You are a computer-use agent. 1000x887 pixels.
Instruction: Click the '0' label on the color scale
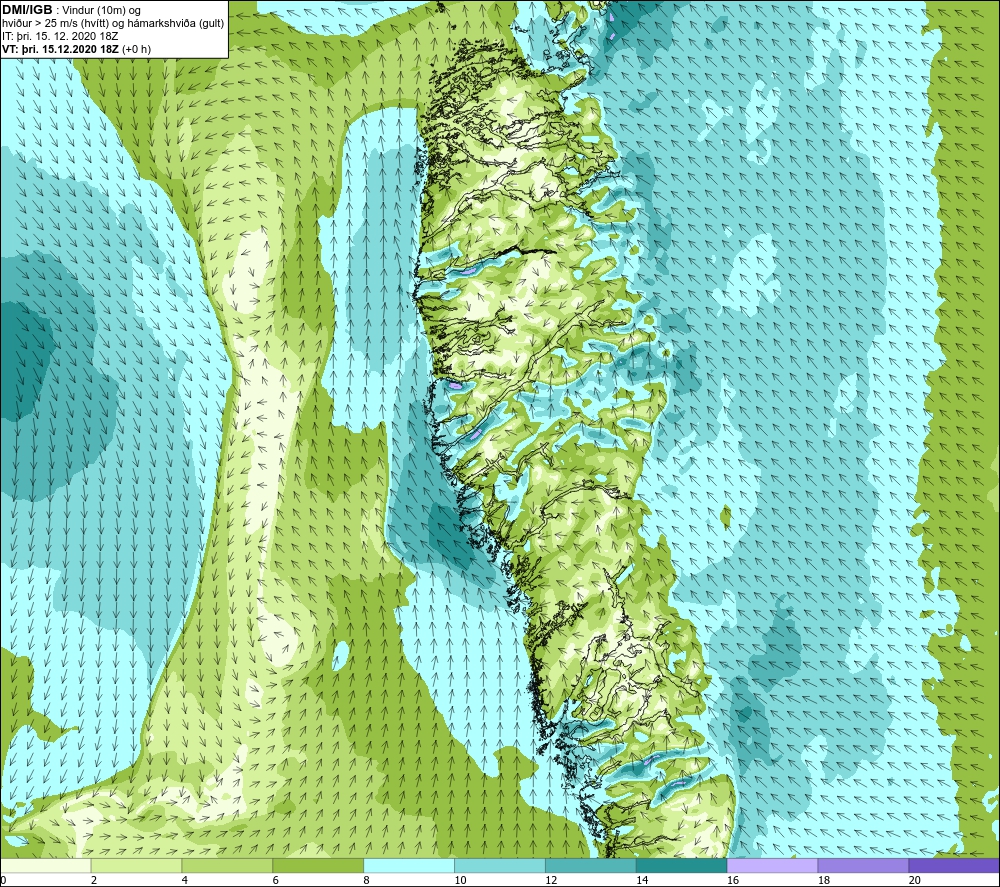point(3,880)
